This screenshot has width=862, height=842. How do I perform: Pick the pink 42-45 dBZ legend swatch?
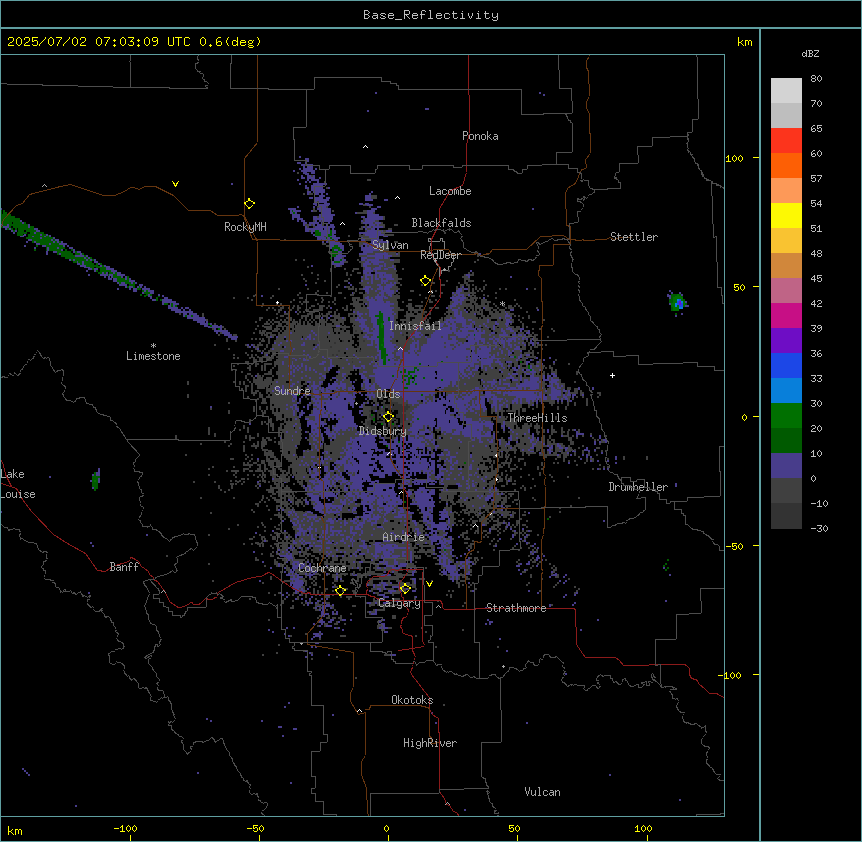pos(786,291)
